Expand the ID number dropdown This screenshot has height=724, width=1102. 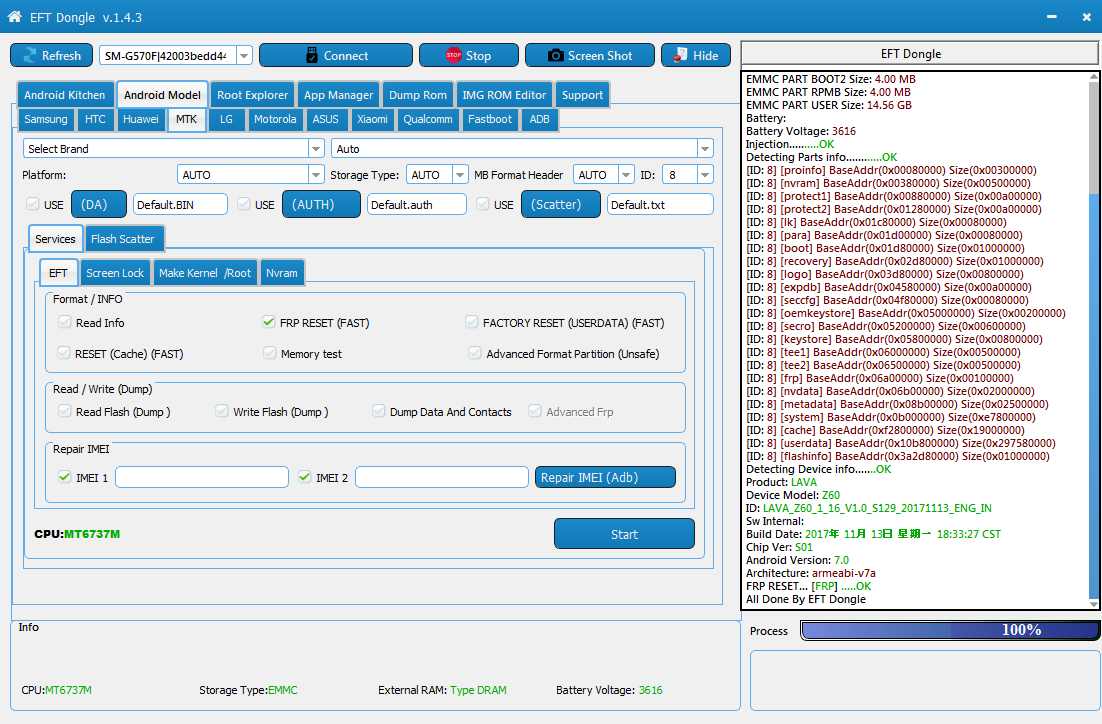click(705, 174)
